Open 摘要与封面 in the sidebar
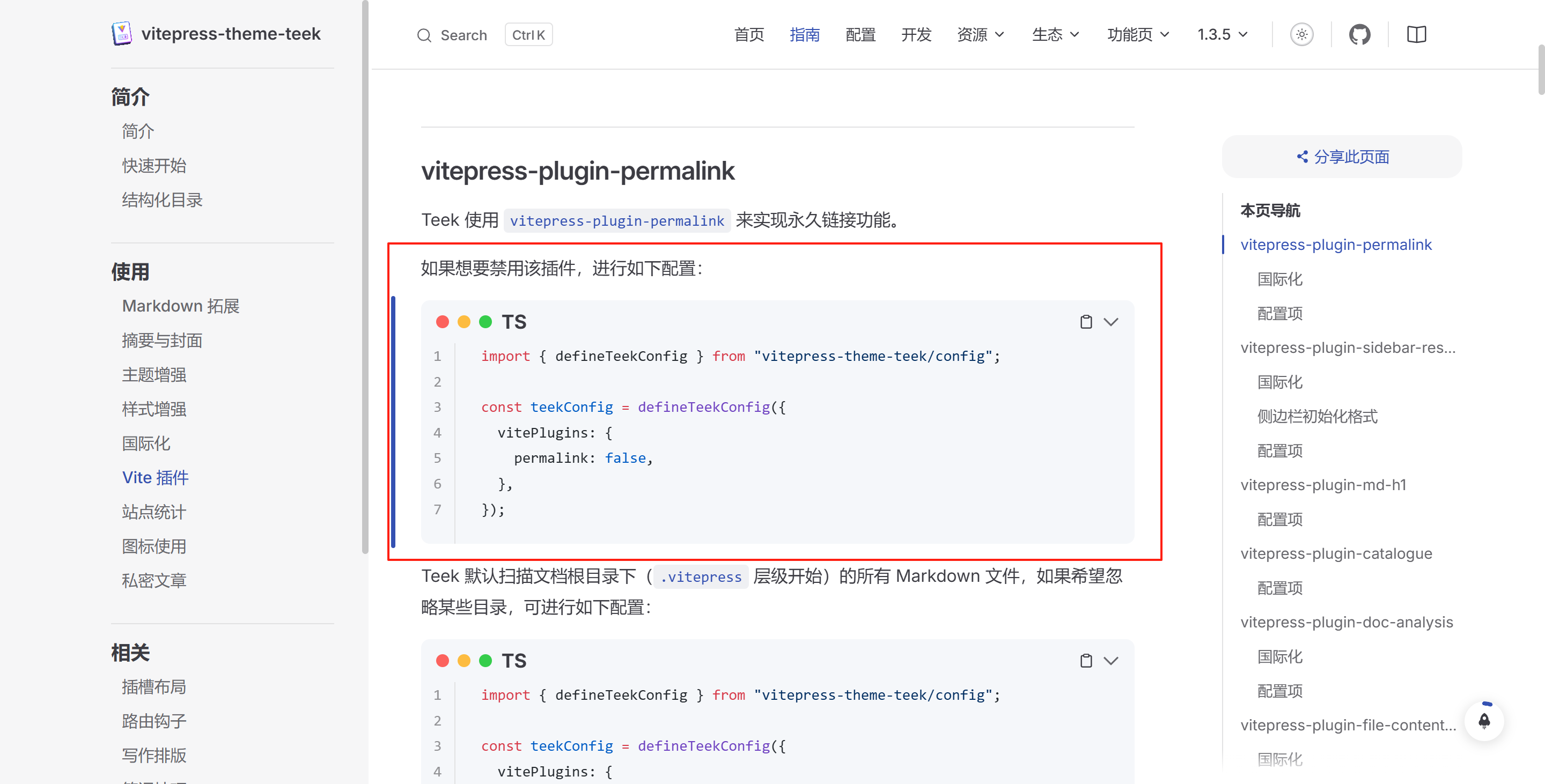Viewport: 1545px width, 784px height. [x=162, y=341]
